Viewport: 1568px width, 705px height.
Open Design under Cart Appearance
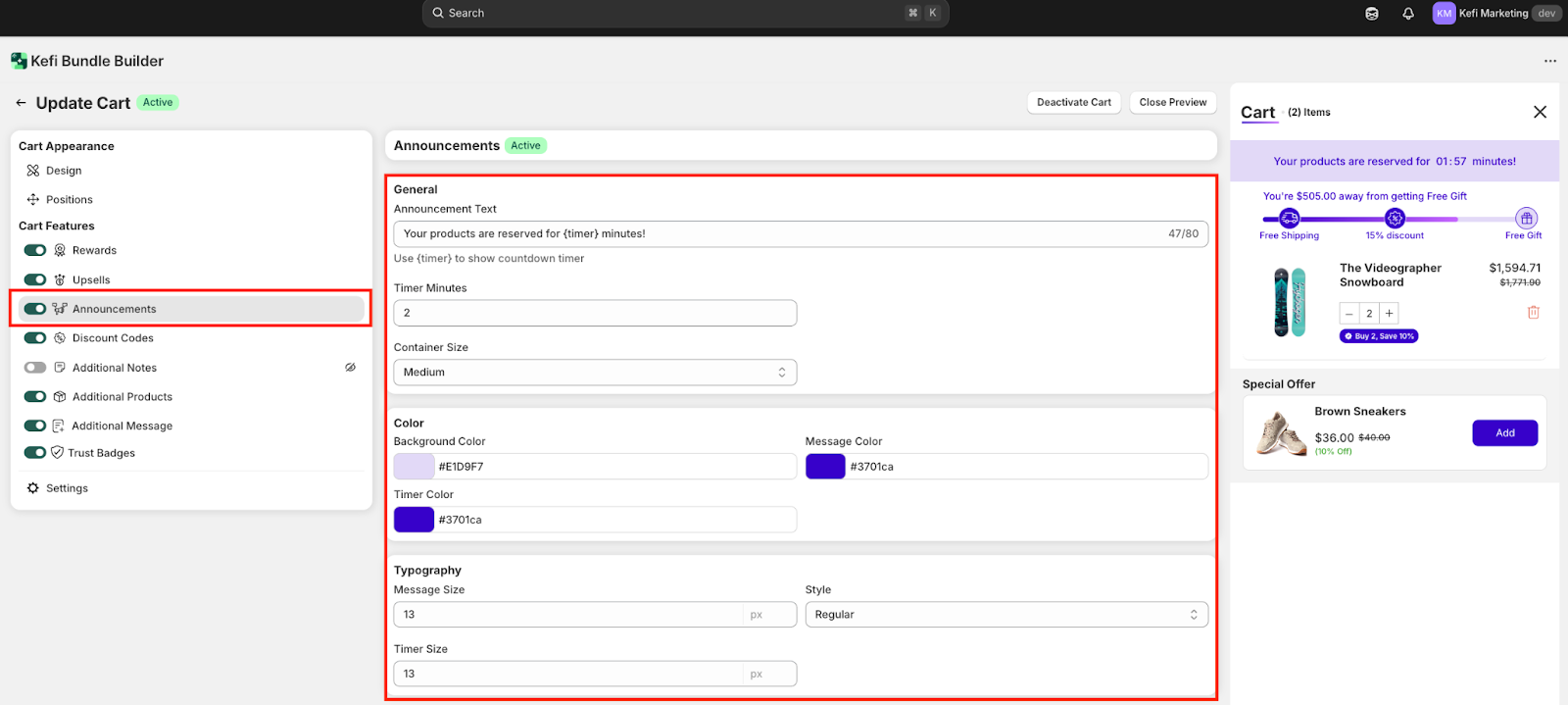tap(64, 171)
